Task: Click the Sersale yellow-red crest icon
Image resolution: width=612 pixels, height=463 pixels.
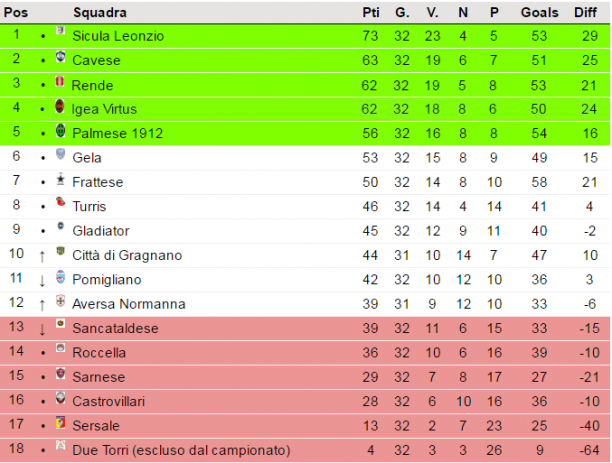Action: 60,422
